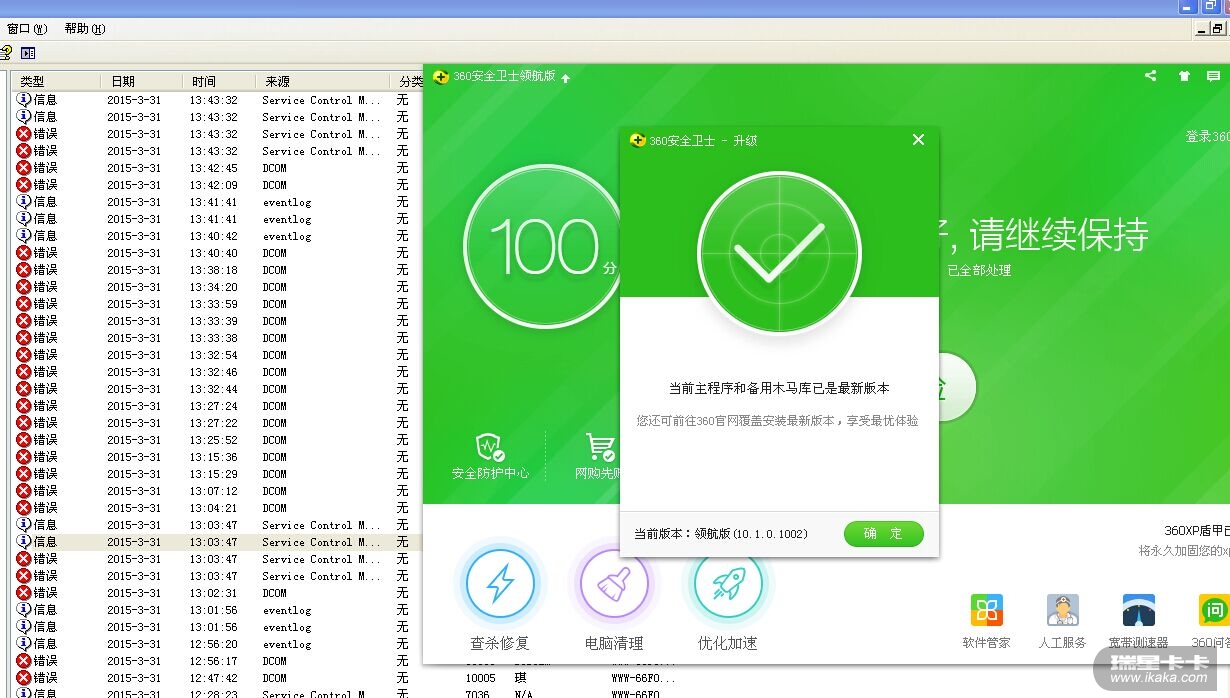Click time cell 13:33:39 in event list
The image size is (1230, 698).
pyautogui.click(x=214, y=321)
